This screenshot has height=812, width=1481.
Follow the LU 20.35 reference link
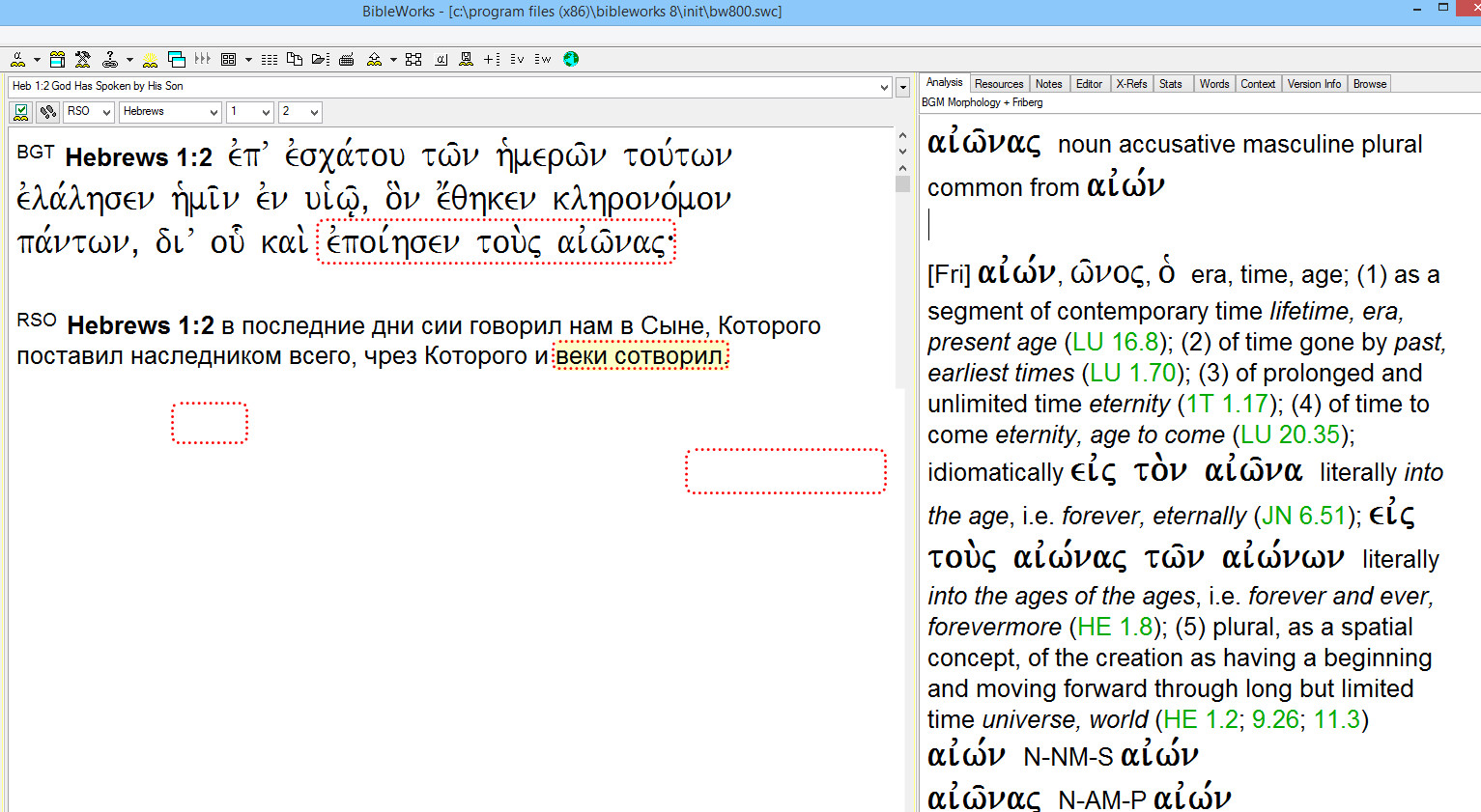pyautogui.click(x=1292, y=434)
